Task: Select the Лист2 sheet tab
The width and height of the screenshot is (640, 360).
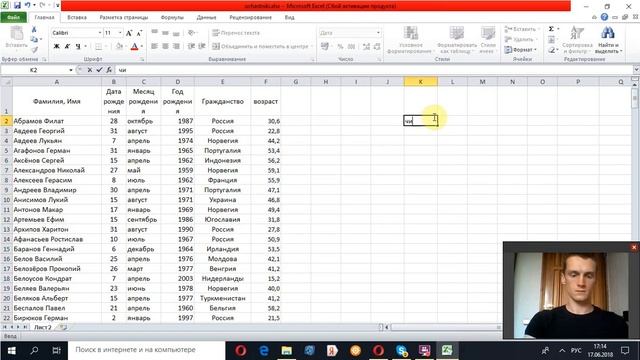Action: 42,327
